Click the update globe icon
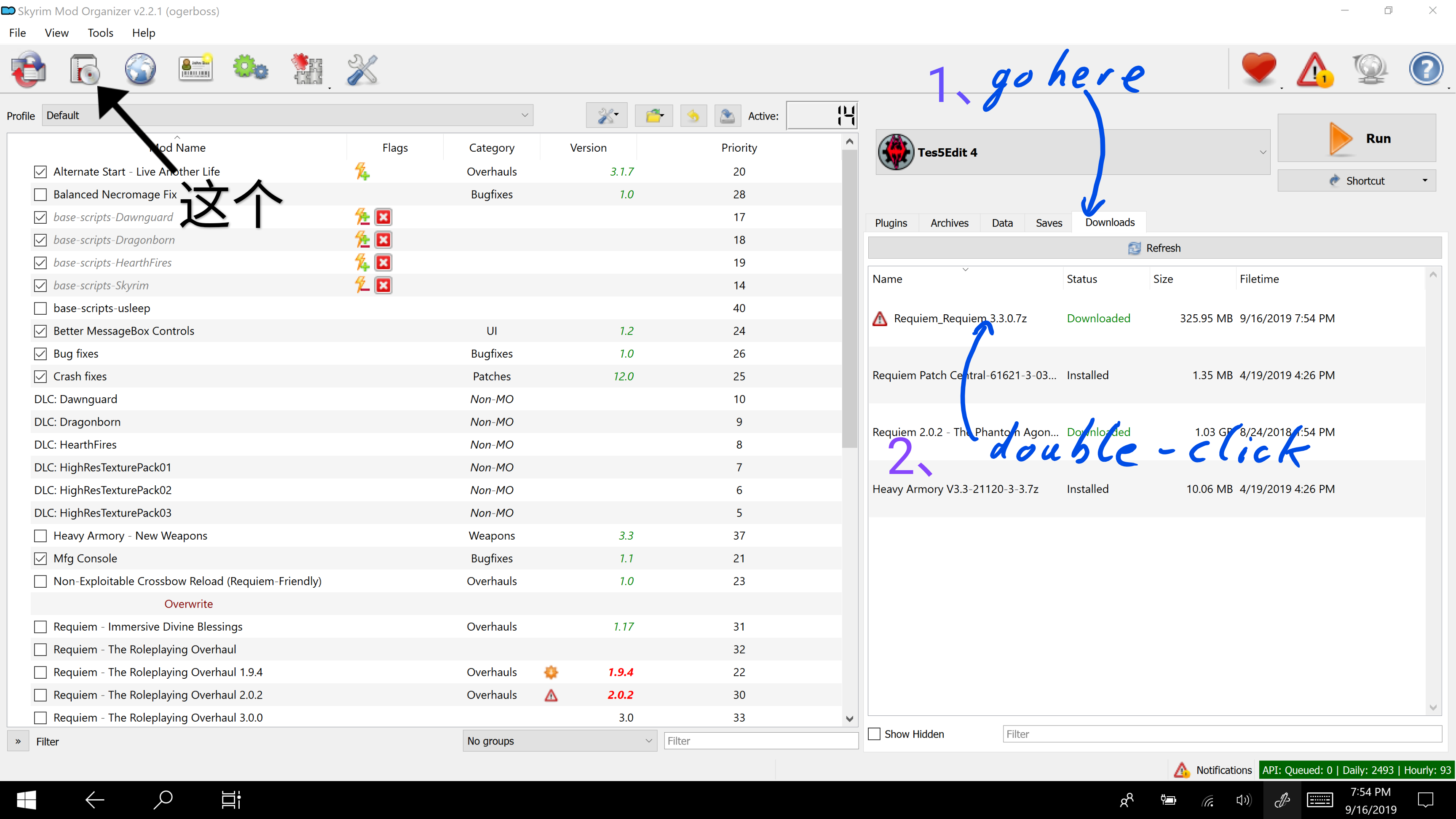Image resolution: width=1456 pixels, height=819 pixels. [1370, 70]
